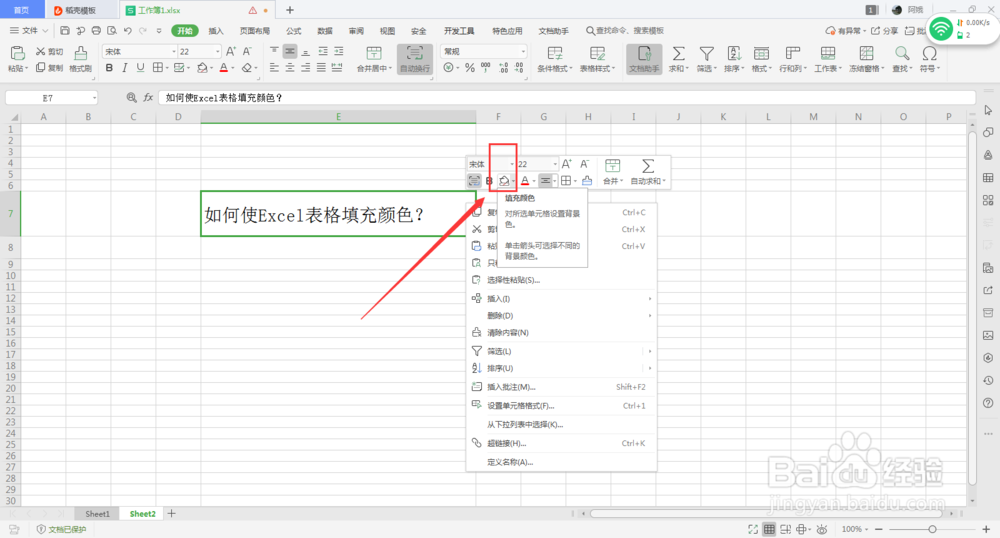Expand fill color arrow in mini toolbar
Viewport: 1000px width, 538px height.
pos(513,182)
